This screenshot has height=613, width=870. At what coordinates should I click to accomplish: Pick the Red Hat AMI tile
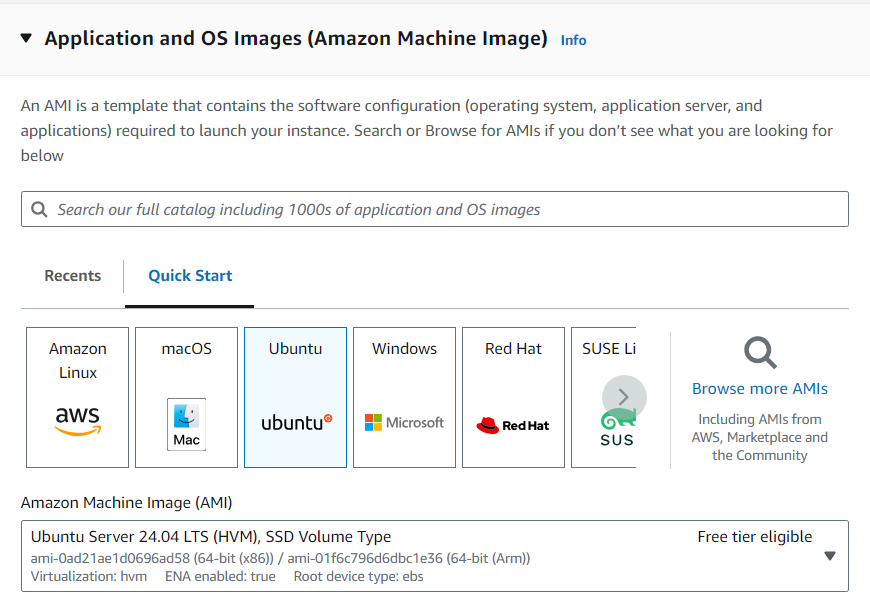[513, 397]
